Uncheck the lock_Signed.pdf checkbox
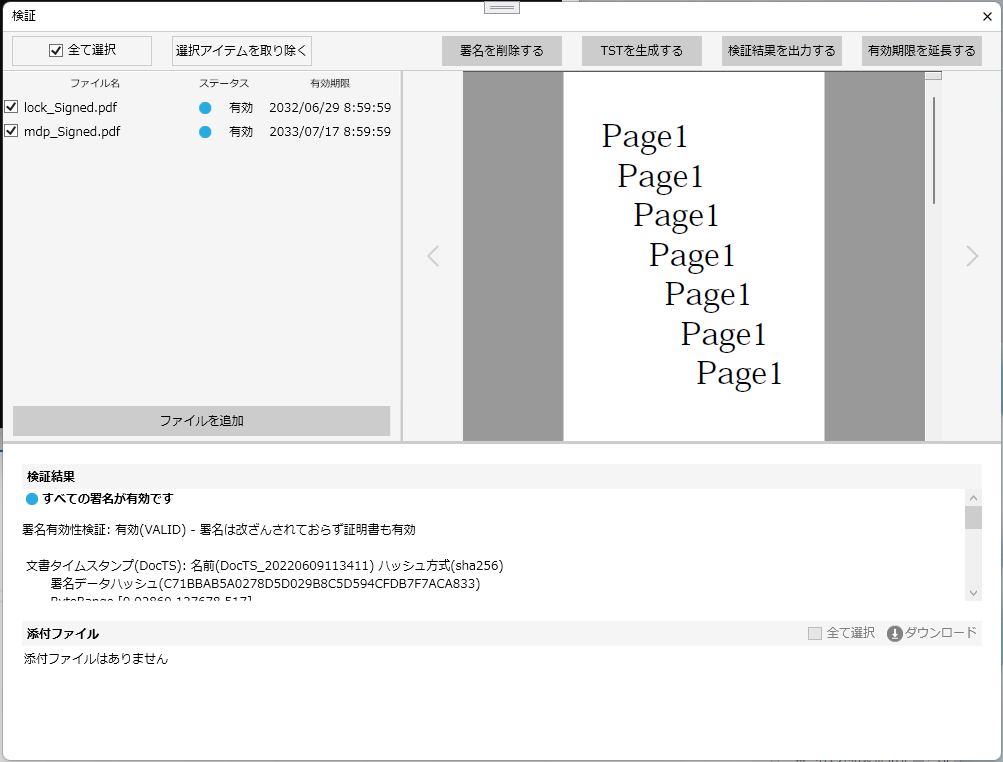This screenshot has height=762, width=1003. 11,107
